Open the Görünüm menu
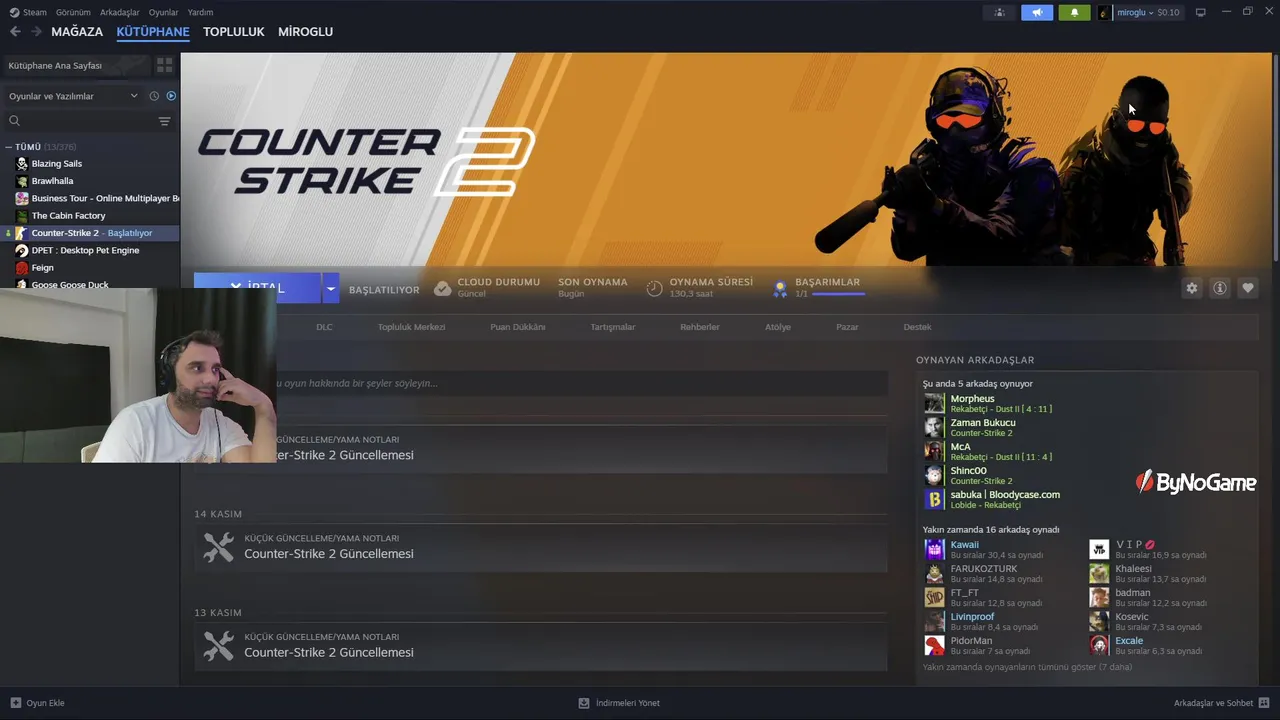The image size is (1280, 720). tap(73, 12)
